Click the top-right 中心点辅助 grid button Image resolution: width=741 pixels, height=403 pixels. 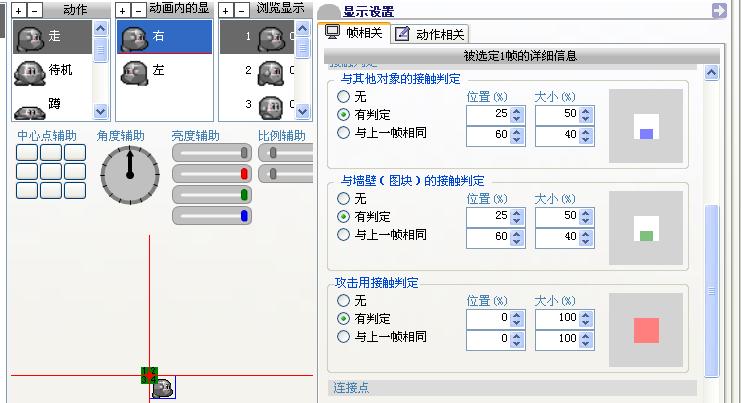[x=75, y=153]
